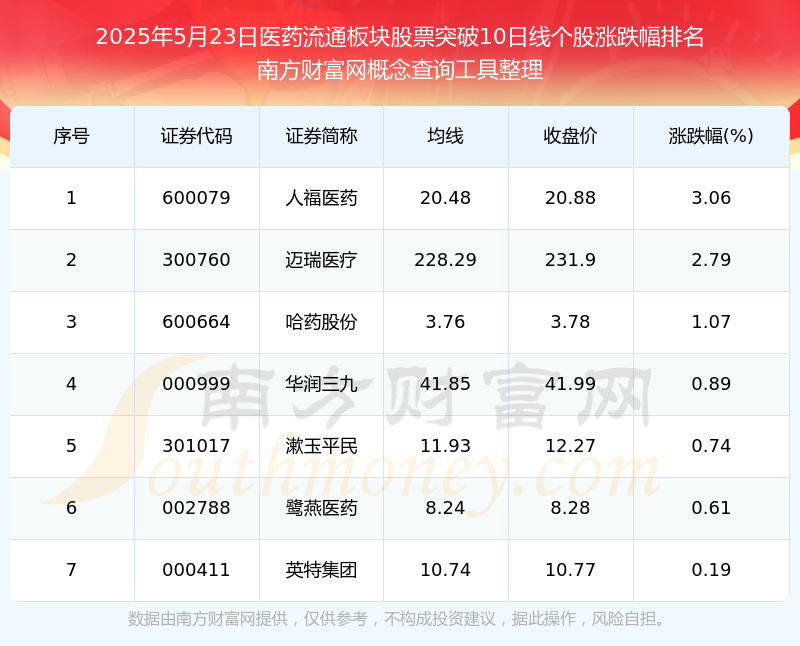
Task: Click moving average value 8.24
Action: (x=445, y=508)
